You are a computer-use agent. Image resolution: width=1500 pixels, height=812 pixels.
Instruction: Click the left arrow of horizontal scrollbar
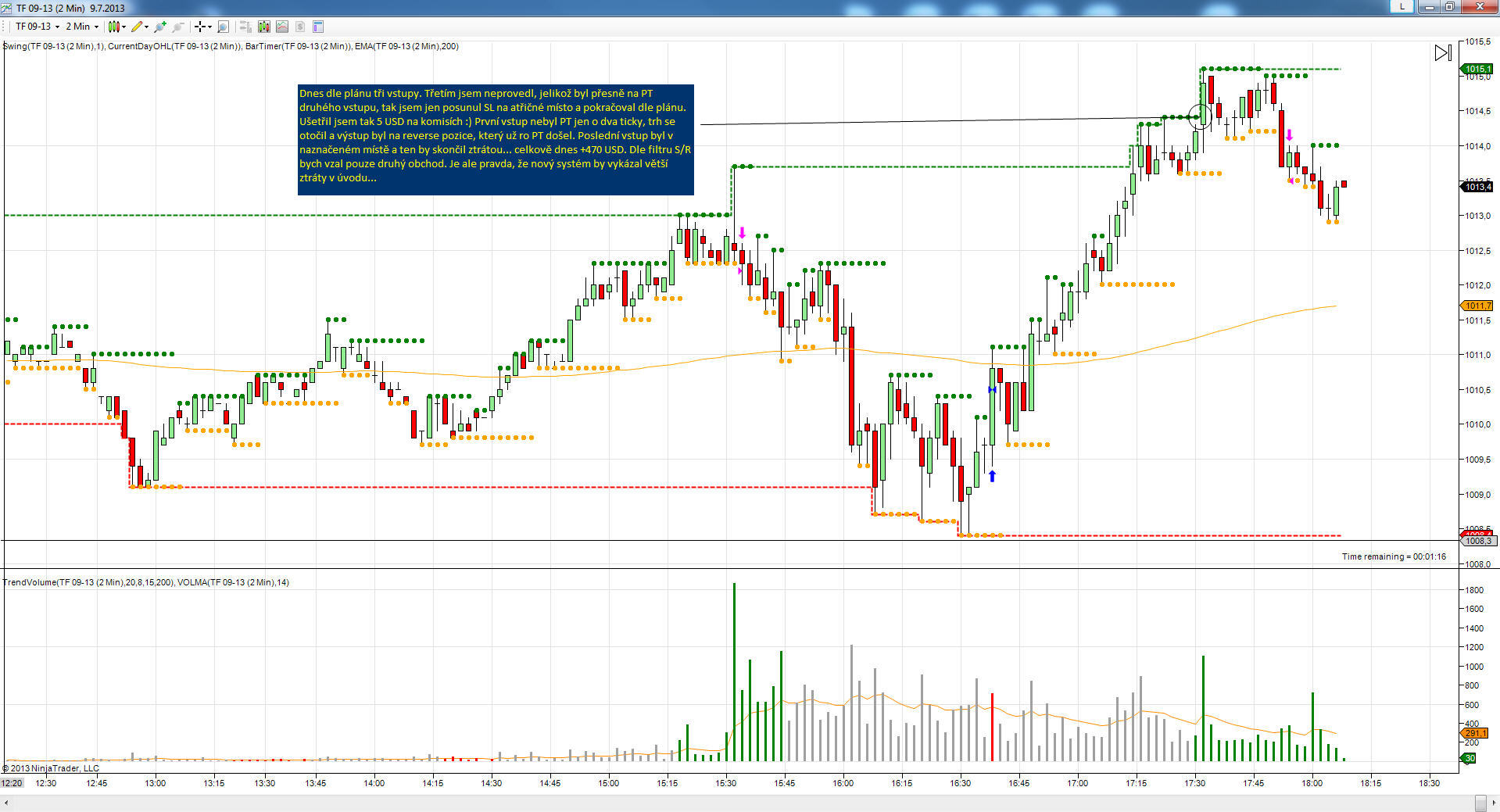(x=7, y=803)
